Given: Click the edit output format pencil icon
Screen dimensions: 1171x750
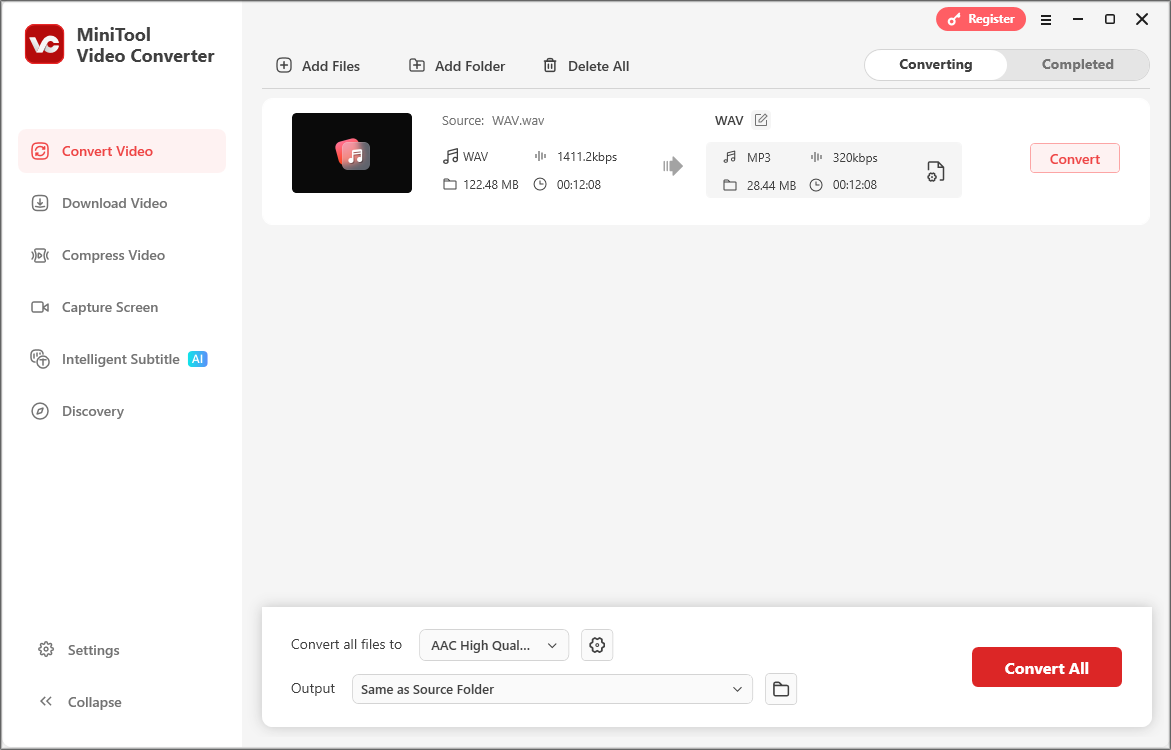Looking at the screenshot, I should coord(760,119).
